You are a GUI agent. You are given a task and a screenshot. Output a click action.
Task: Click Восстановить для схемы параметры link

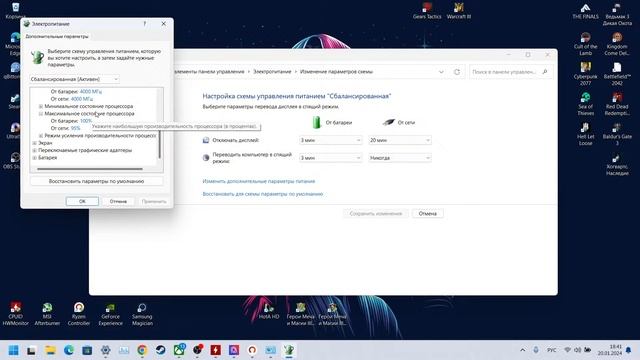pyautogui.click(x=263, y=194)
